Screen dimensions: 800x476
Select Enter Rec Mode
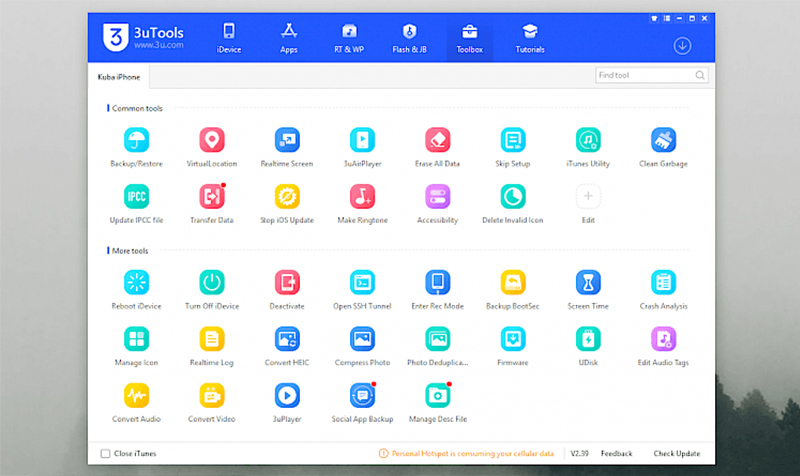tap(438, 282)
